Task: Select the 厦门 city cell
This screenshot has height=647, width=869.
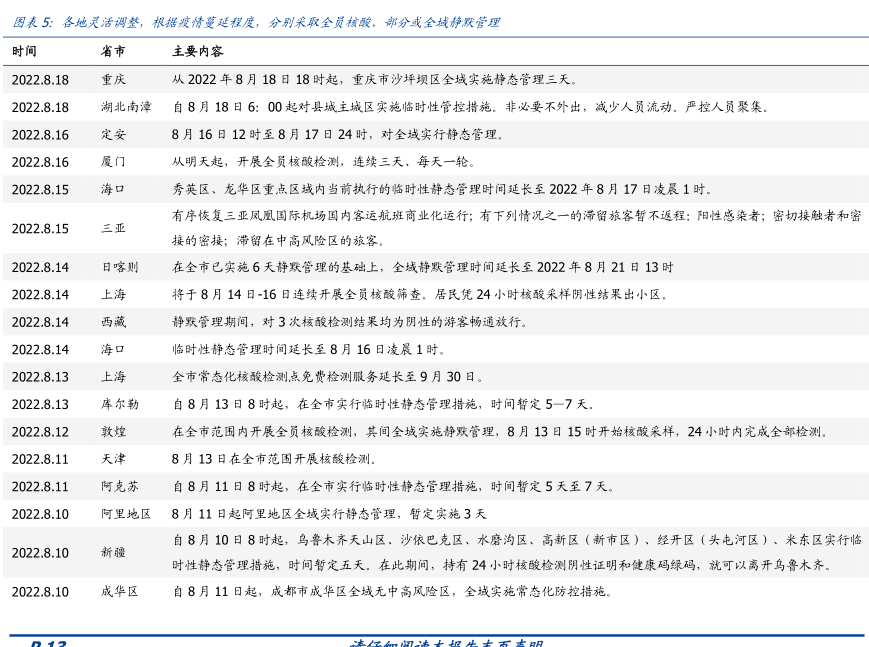Action: point(113,162)
